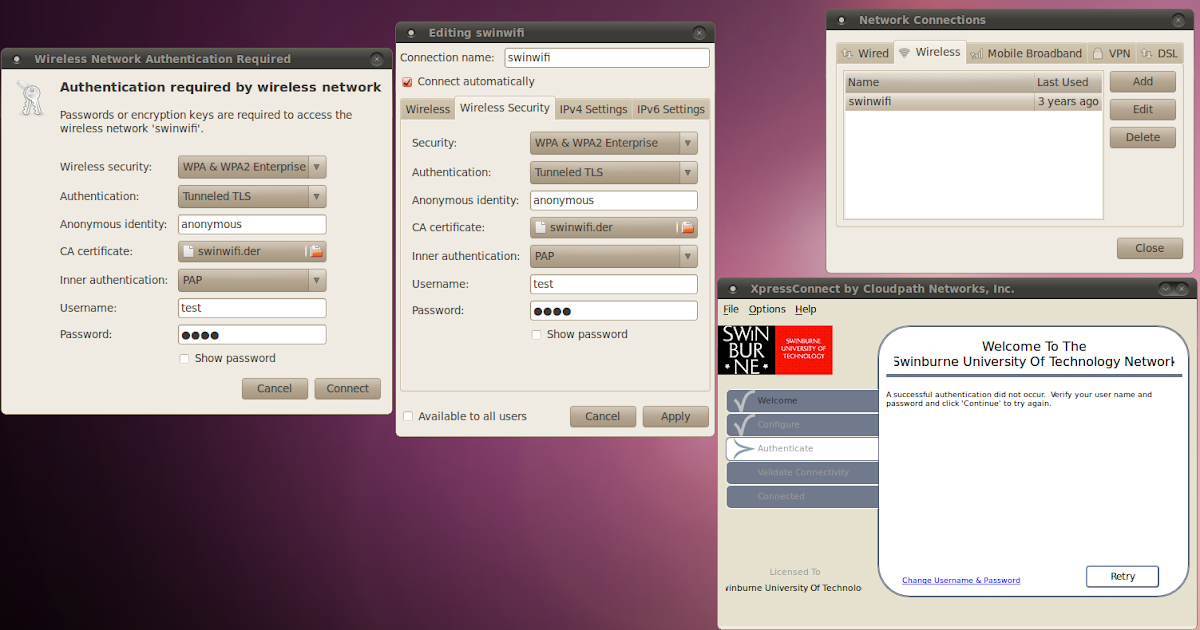Click Add in Network Connections
The width and height of the screenshot is (1200, 630).
(x=1142, y=82)
